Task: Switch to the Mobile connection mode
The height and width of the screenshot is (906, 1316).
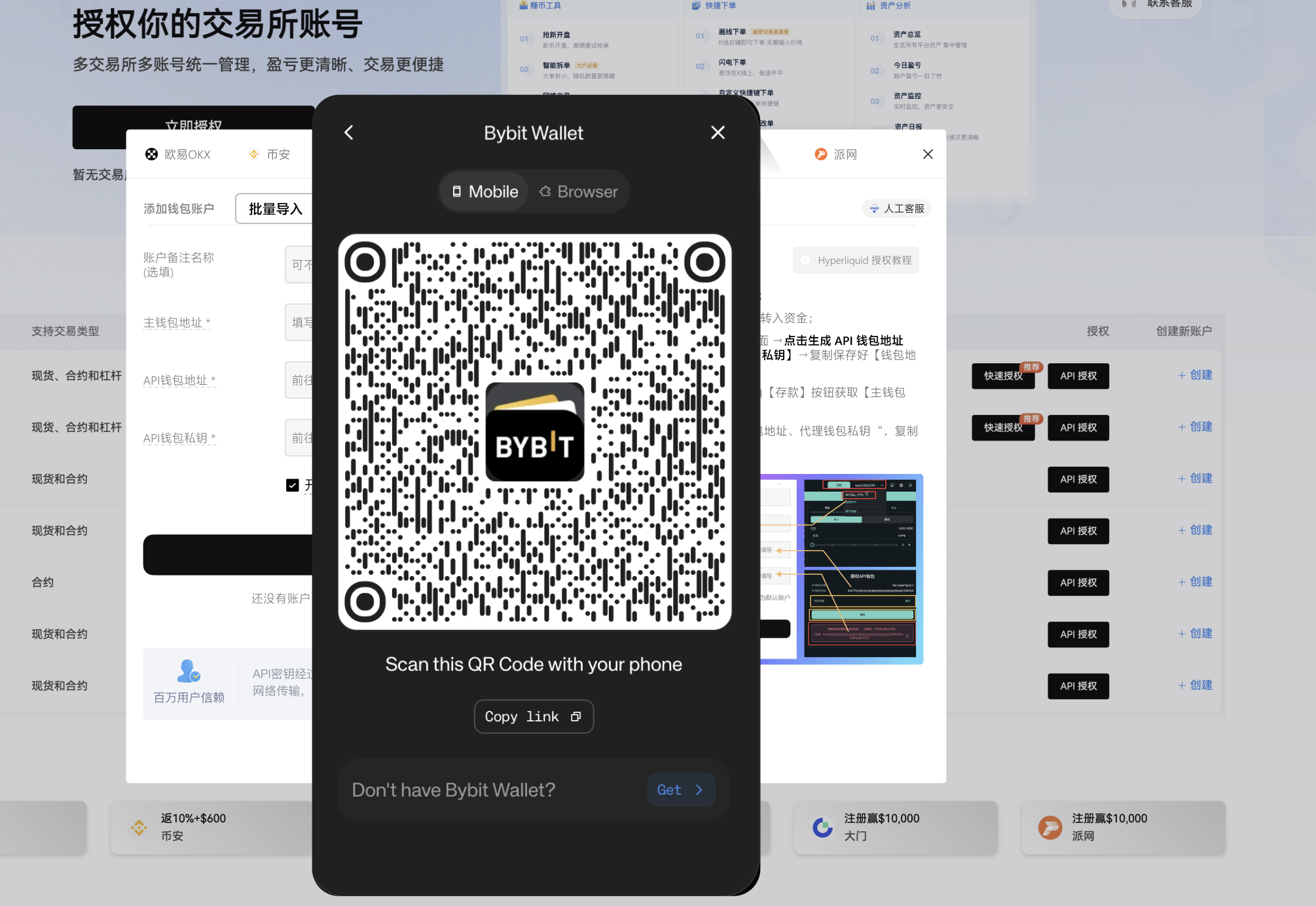Action: tap(484, 192)
